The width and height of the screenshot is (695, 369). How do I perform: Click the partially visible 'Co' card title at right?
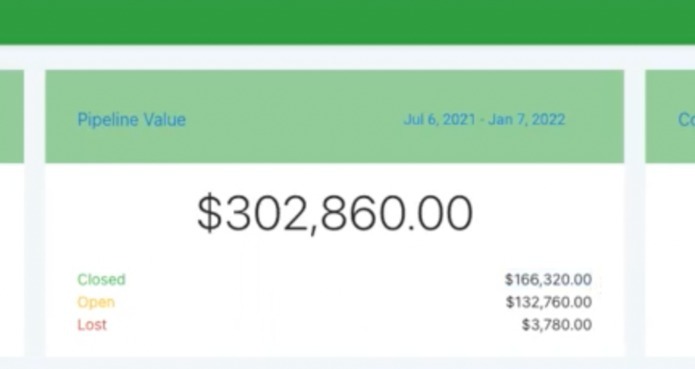click(686, 120)
